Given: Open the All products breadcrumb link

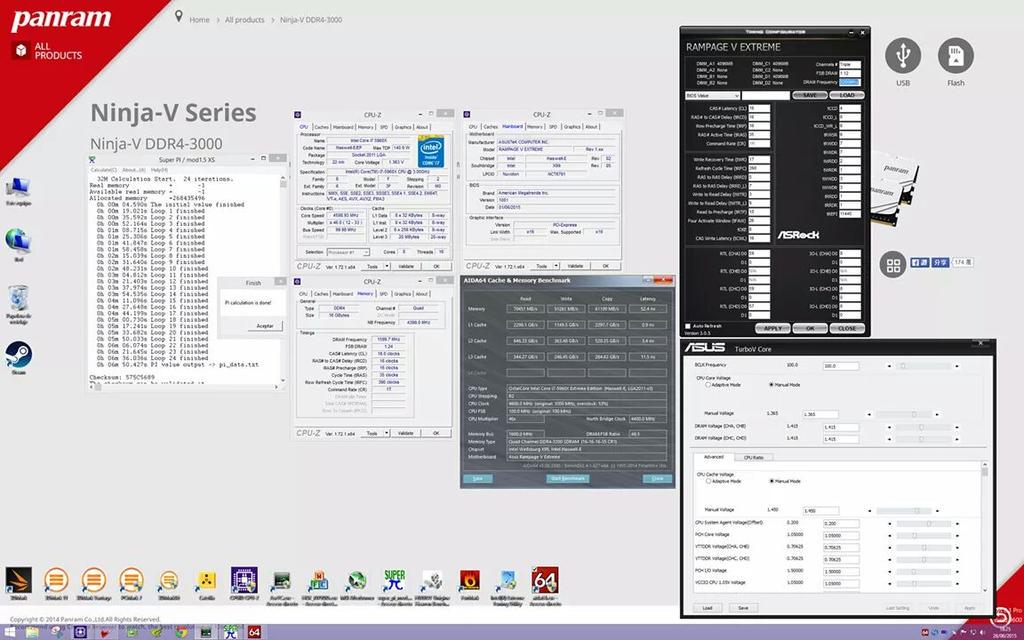Looking at the screenshot, I should pos(245,20).
